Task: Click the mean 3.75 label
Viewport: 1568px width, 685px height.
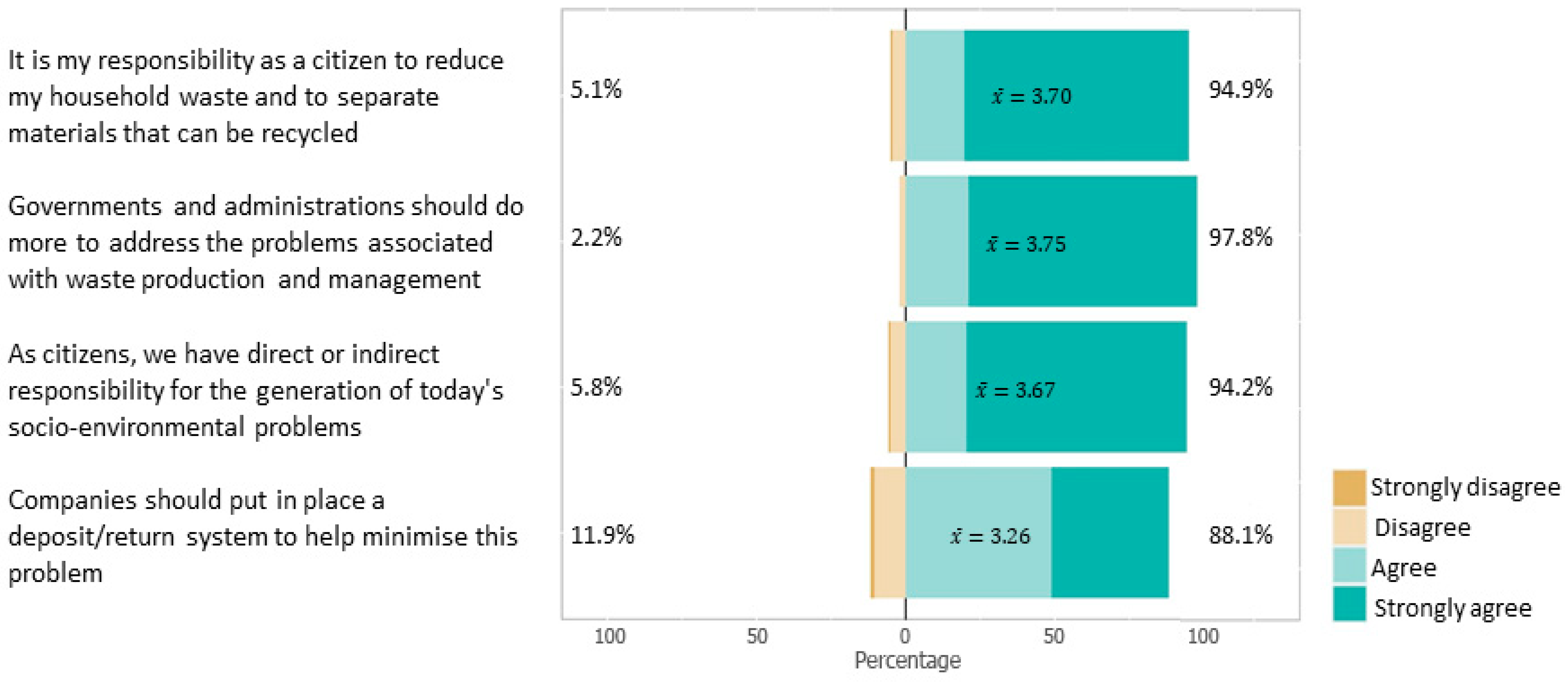Action: [x=1026, y=244]
